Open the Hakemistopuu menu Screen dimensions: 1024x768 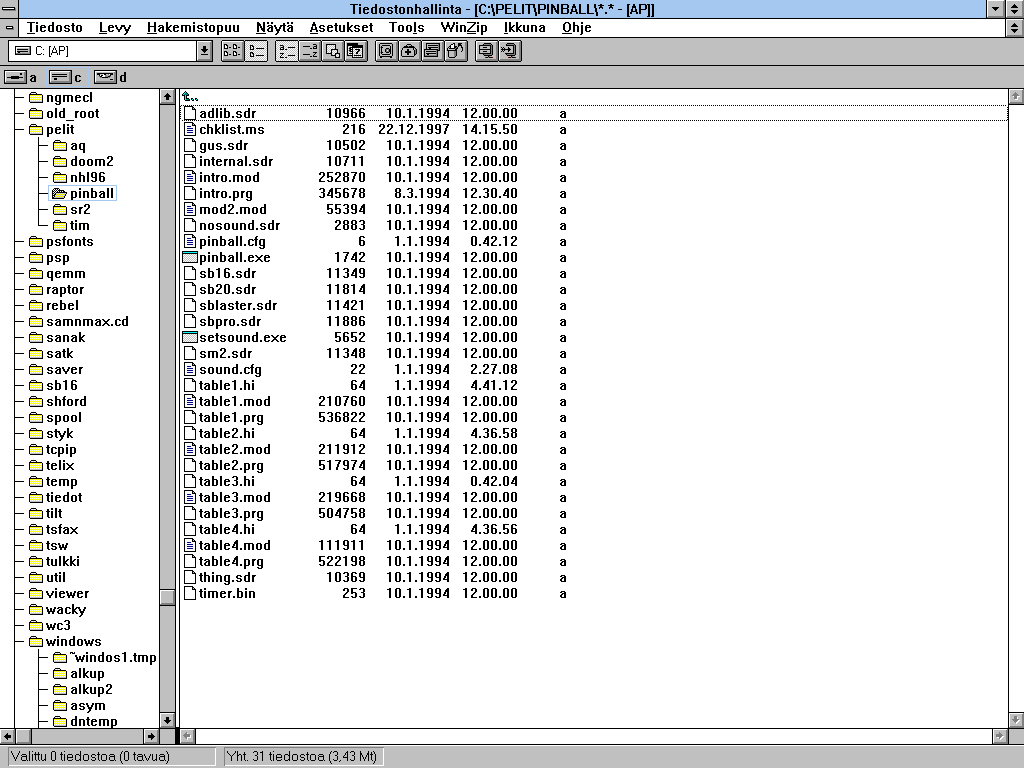pyautogui.click(x=193, y=27)
